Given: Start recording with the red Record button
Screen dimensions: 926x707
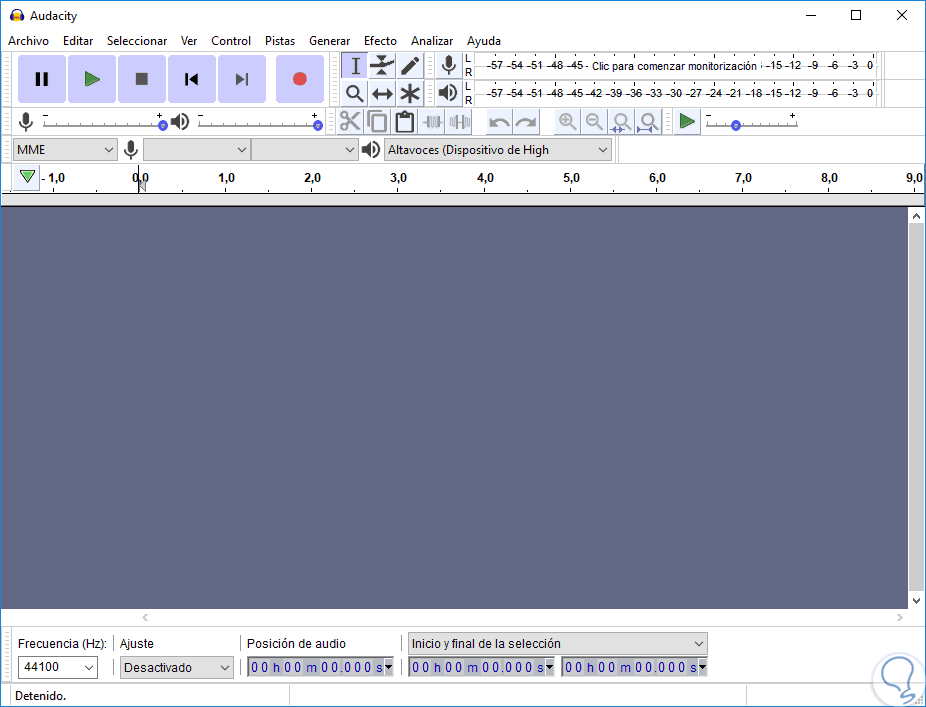Looking at the screenshot, I should tap(300, 79).
